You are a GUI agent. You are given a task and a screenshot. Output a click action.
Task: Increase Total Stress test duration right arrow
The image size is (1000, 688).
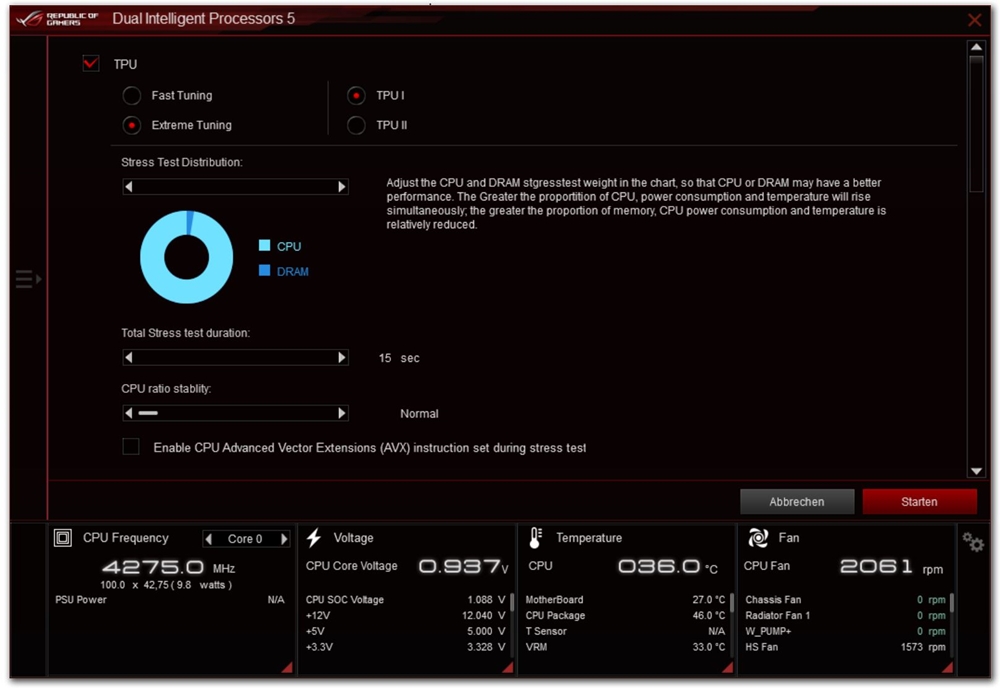pos(342,357)
